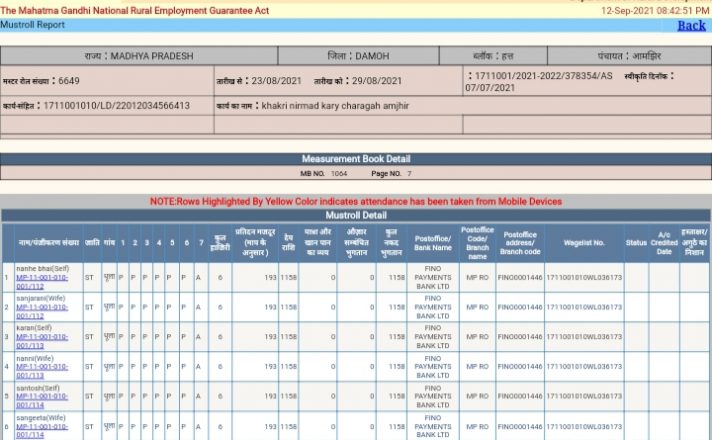Select the MADHYA PRADESH state cell
Image resolution: width=712 pixels, height=440 pixels.
[139, 56]
